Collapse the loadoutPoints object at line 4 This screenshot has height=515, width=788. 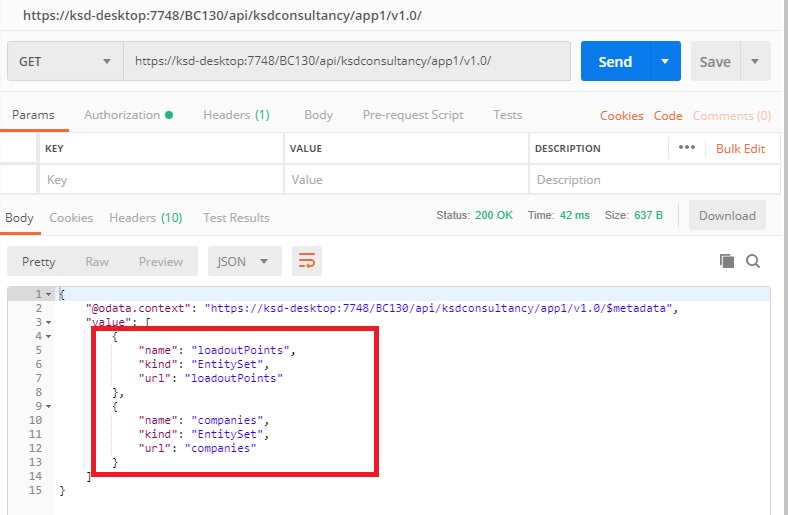point(48,337)
